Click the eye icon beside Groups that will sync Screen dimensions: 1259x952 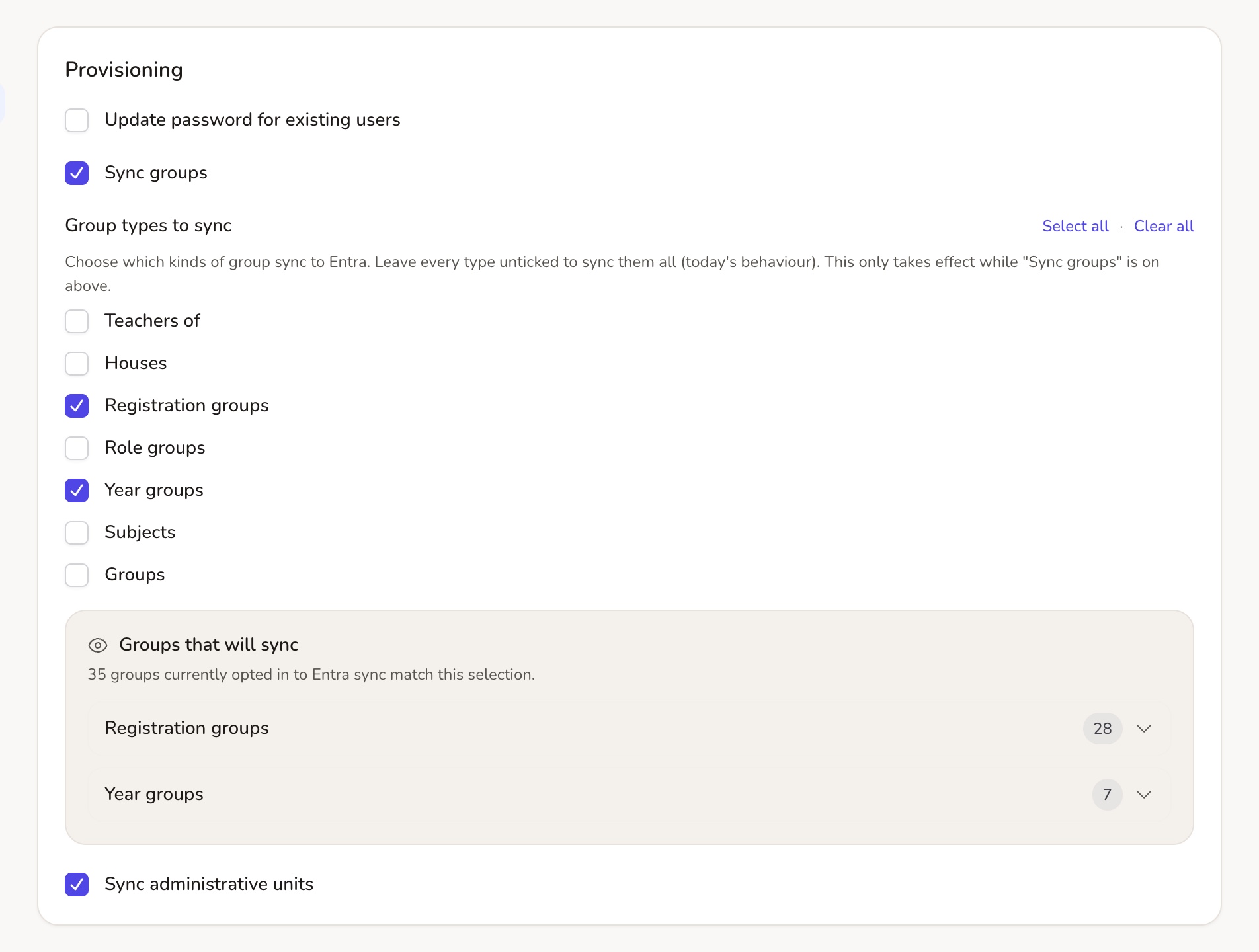[x=98, y=645]
